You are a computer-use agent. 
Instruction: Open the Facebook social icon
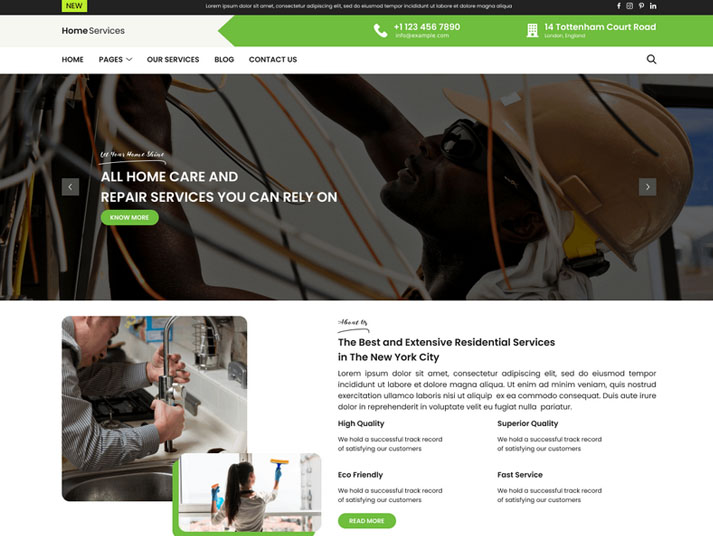618,6
